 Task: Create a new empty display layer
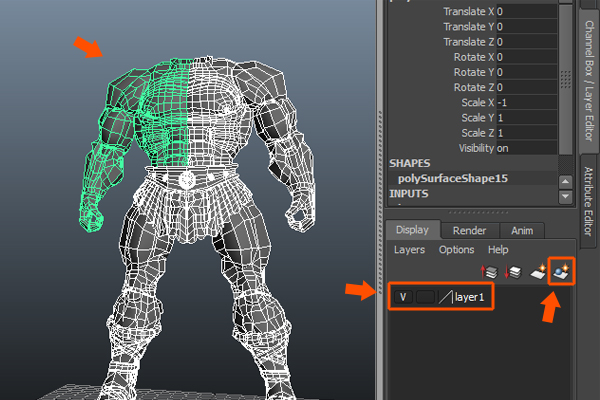537,271
